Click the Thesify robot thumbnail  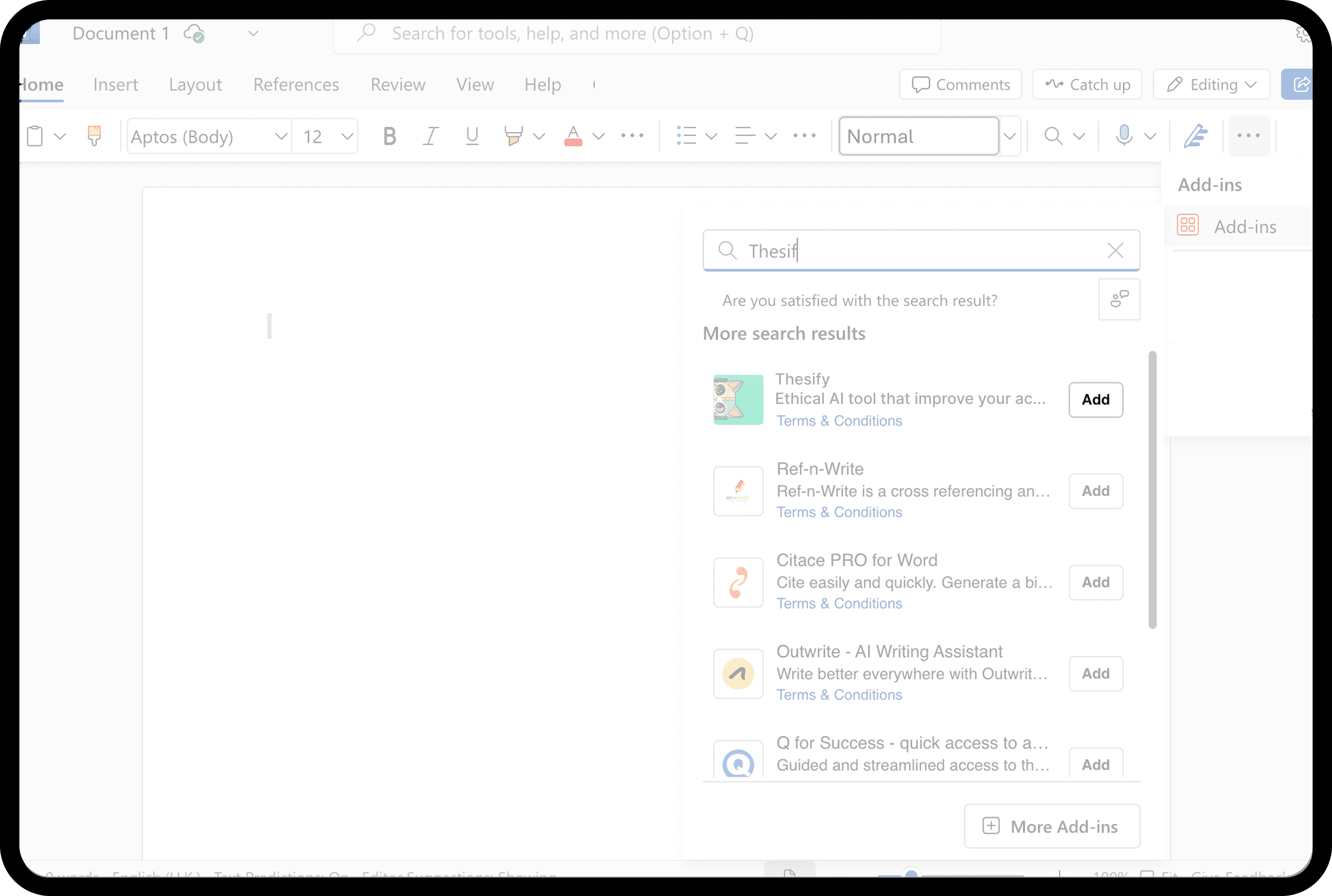738,400
